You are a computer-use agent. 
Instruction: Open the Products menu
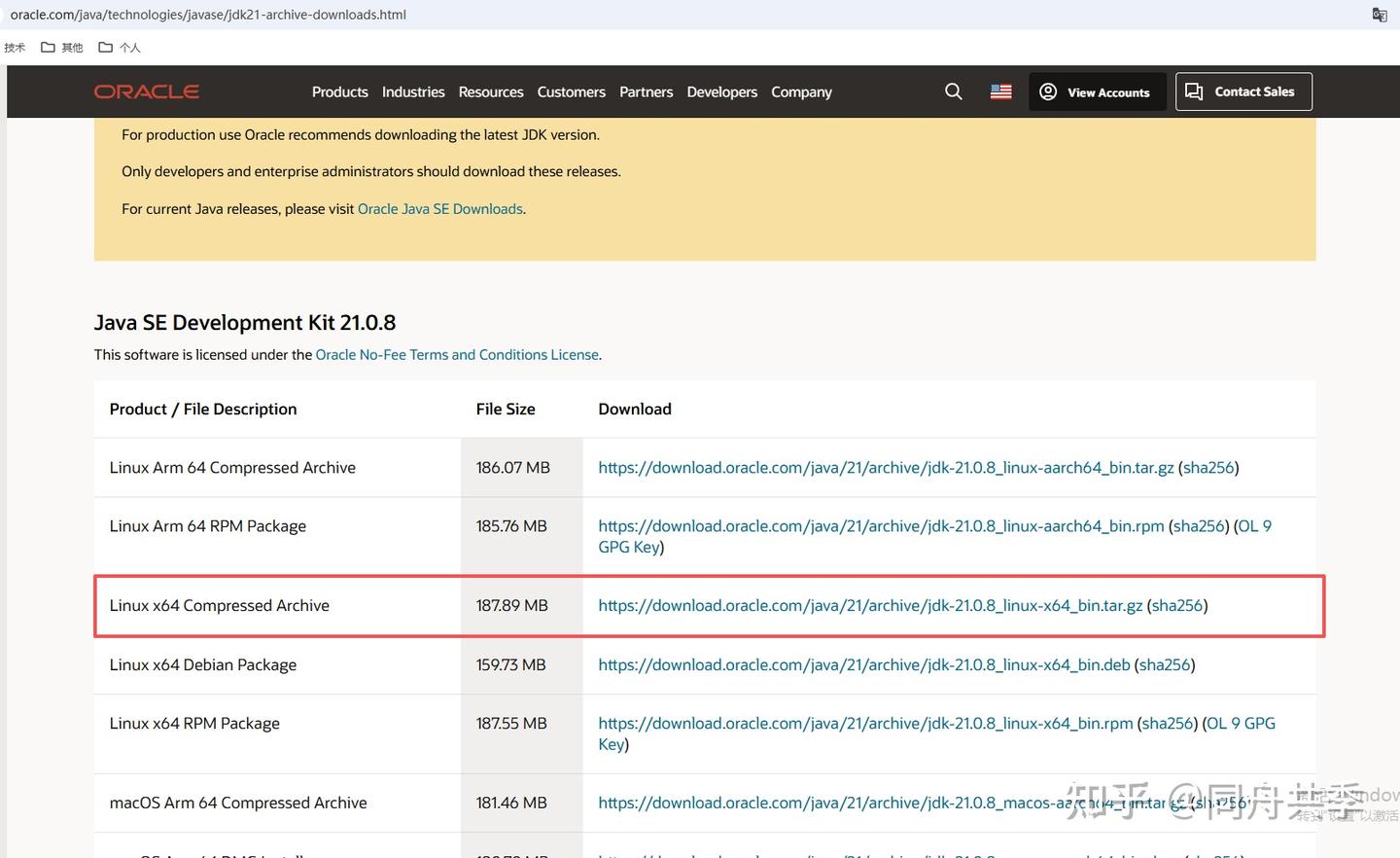coord(339,92)
